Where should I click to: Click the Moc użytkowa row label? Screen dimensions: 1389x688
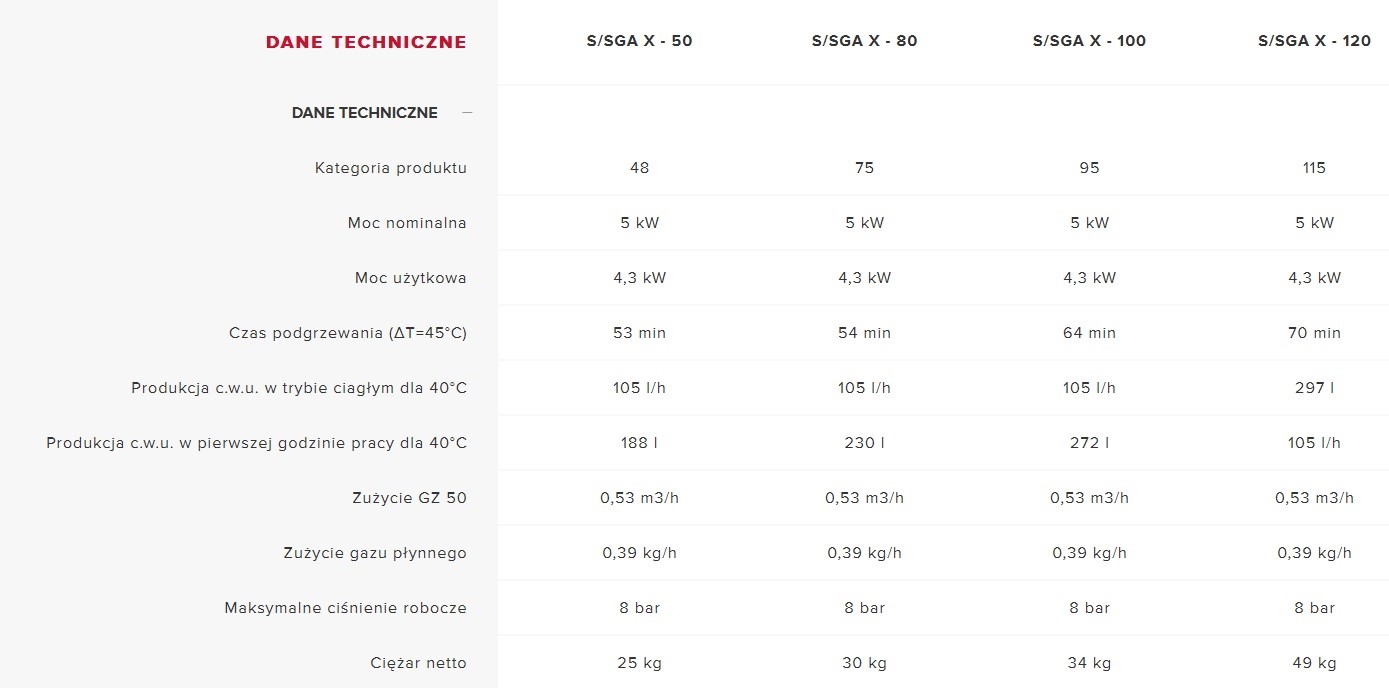pos(411,278)
